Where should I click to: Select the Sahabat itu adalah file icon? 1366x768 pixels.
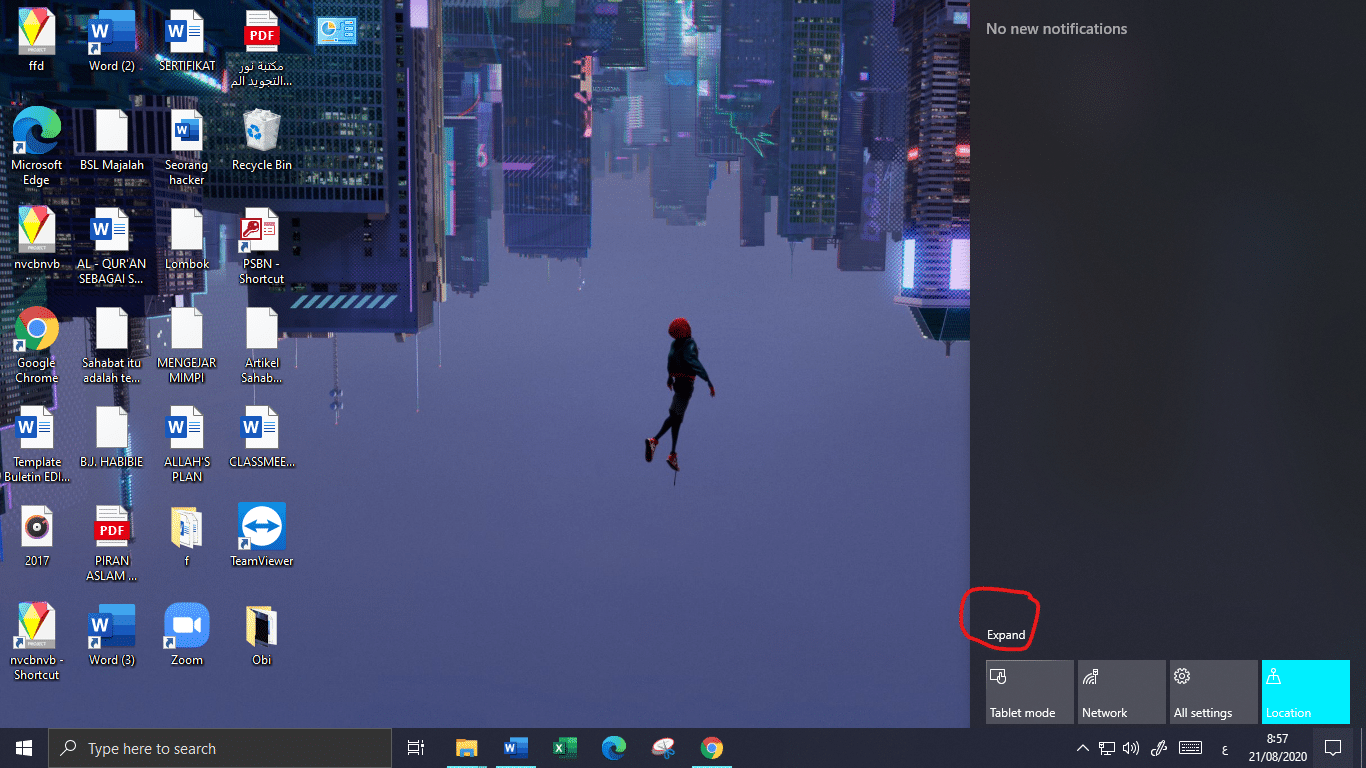click(x=111, y=345)
